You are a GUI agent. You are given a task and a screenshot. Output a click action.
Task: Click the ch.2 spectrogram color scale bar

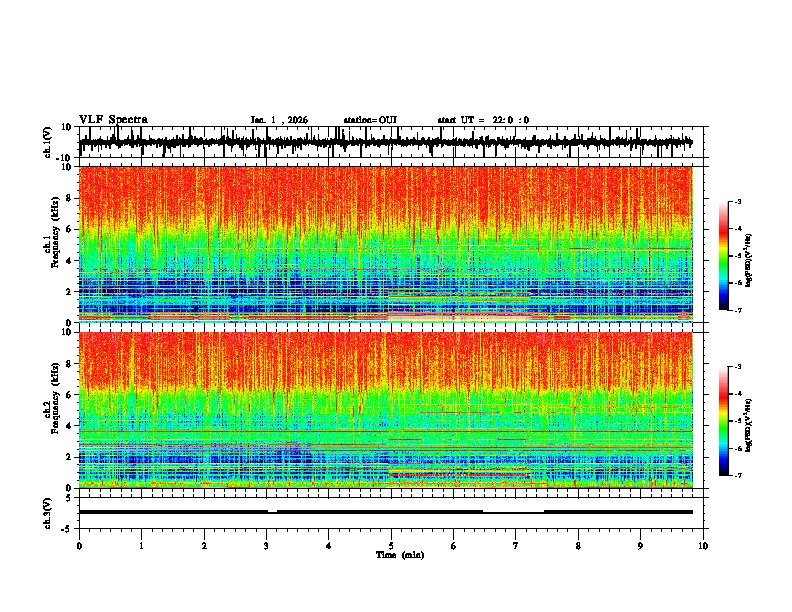723,421
